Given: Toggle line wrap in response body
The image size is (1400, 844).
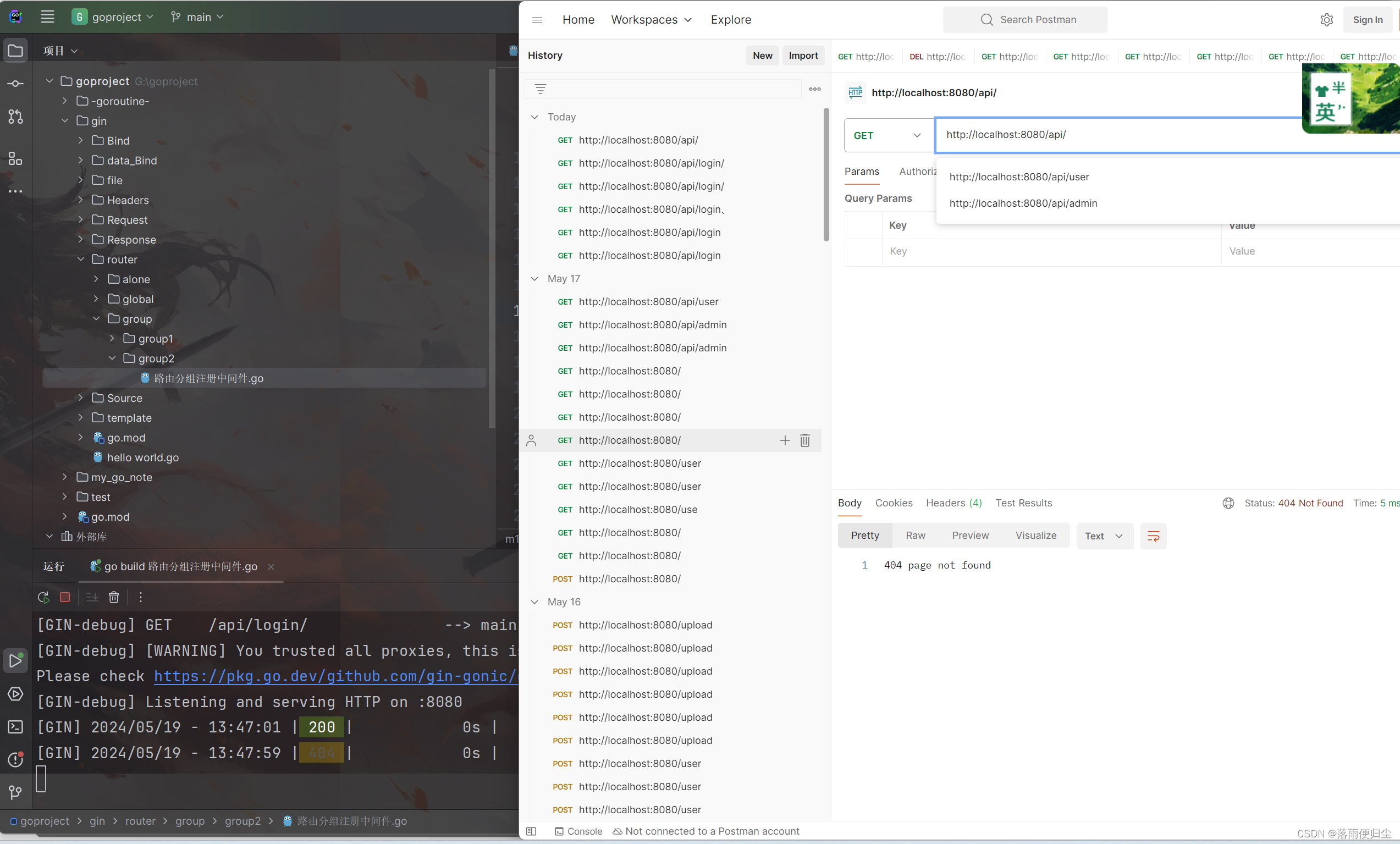Looking at the screenshot, I should tap(1153, 536).
